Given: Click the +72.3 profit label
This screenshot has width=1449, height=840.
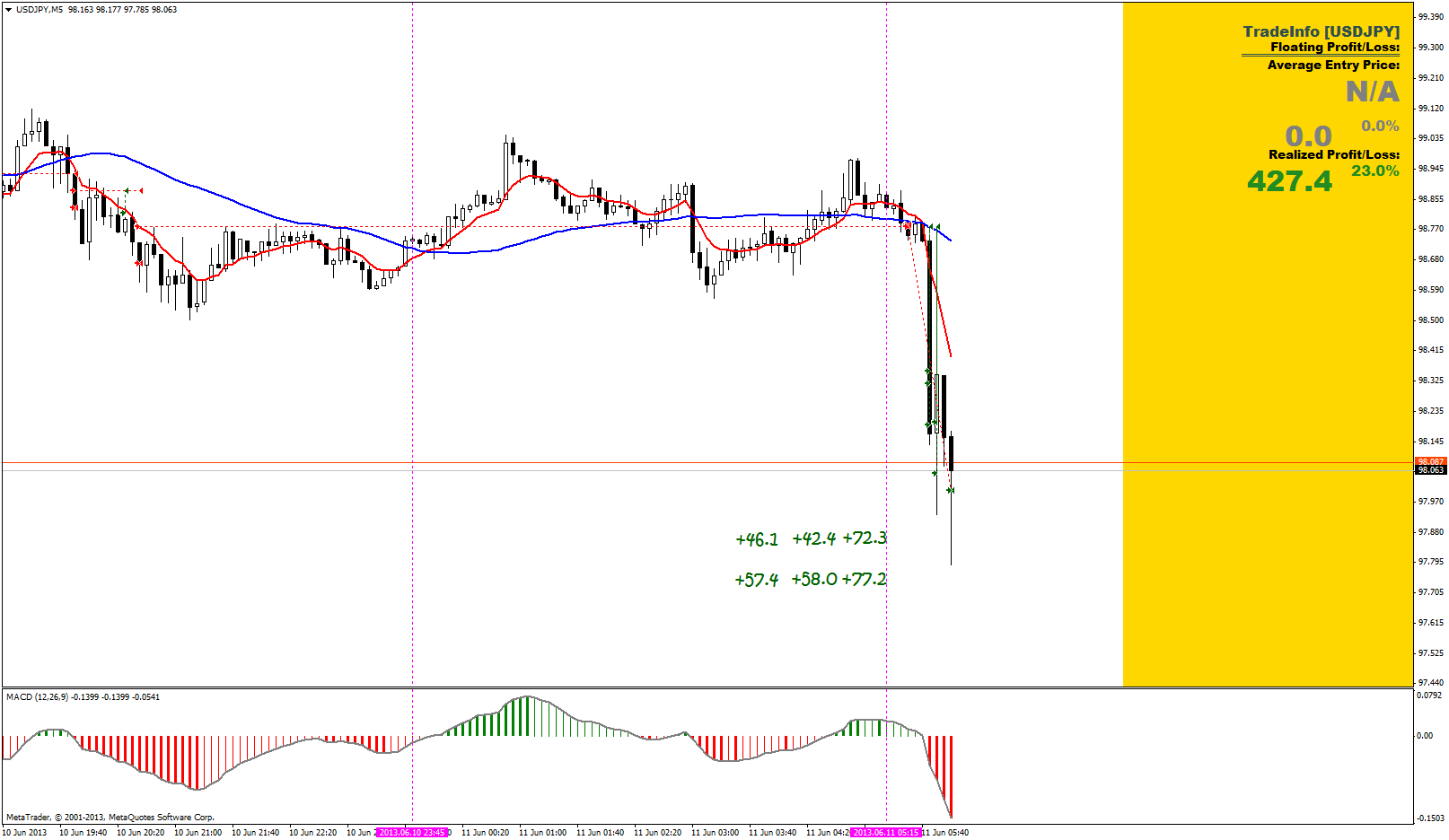Looking at the screenshot, I should pyautogui.click(x=865, y=538).
